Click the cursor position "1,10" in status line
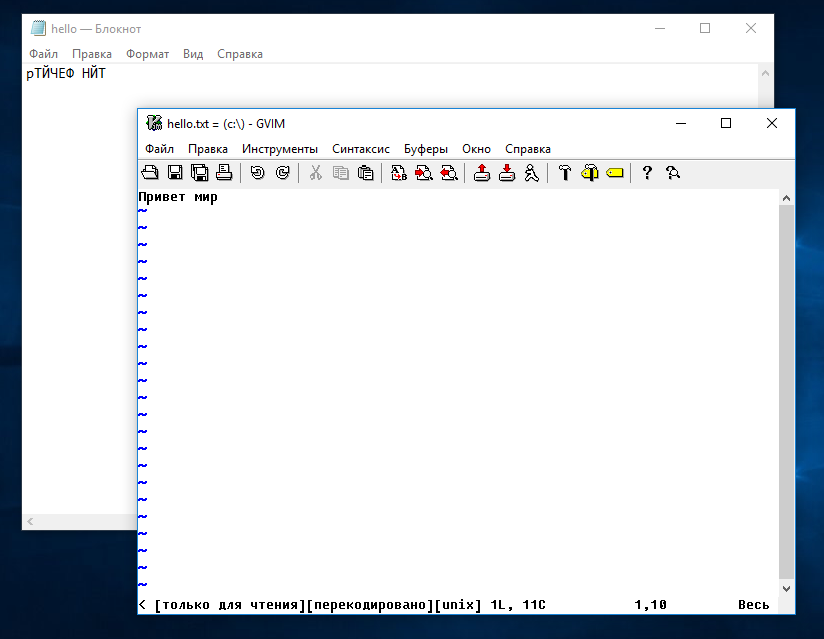Image resolution: width=824 pixels, height=639 pixels. pyautogui.click(x=651, y=605)
